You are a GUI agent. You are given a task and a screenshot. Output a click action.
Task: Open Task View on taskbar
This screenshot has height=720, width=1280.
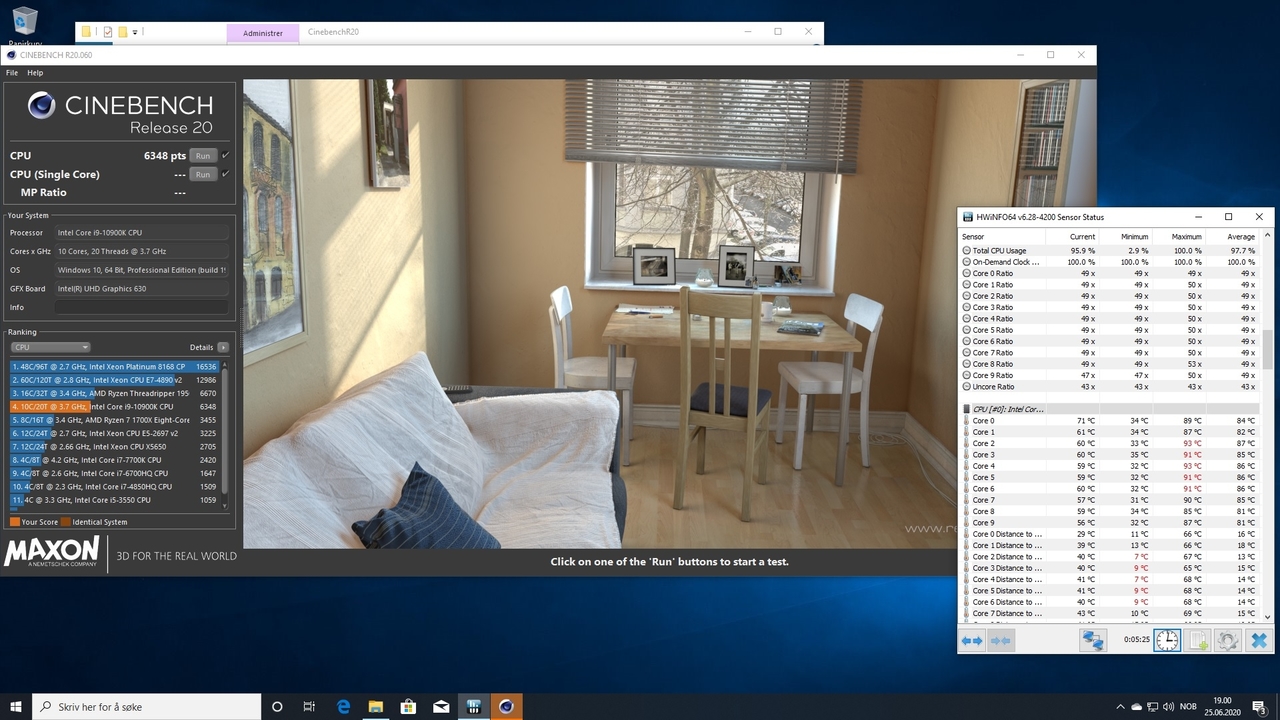310,706
